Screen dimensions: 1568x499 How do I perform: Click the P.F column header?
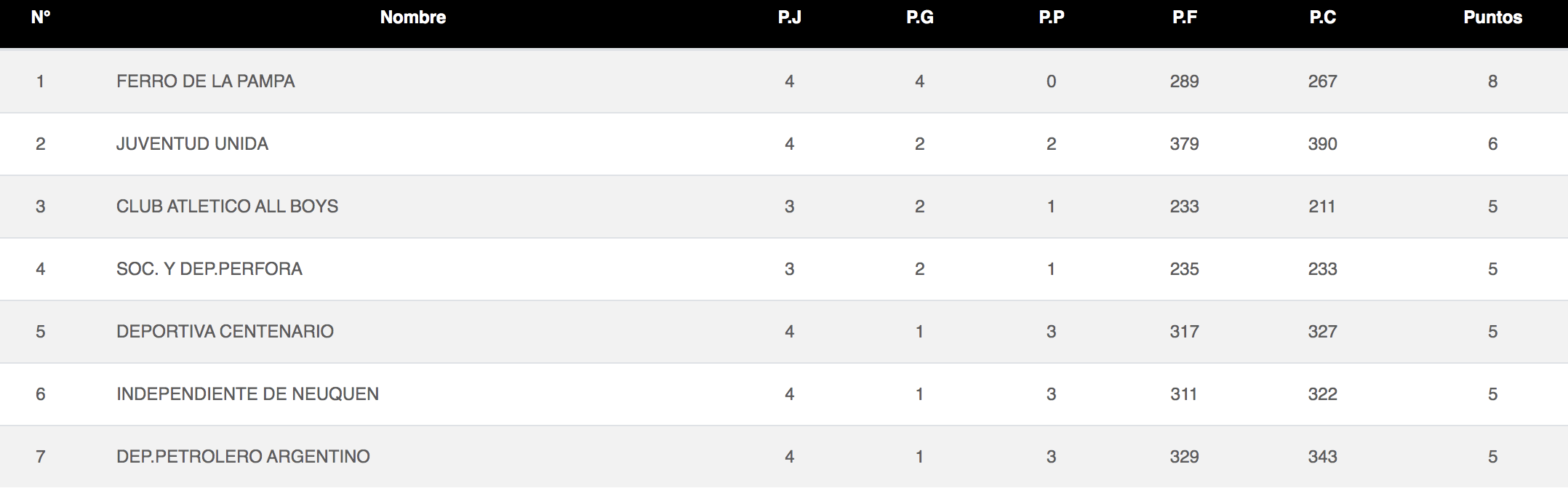click(1184, 17)
